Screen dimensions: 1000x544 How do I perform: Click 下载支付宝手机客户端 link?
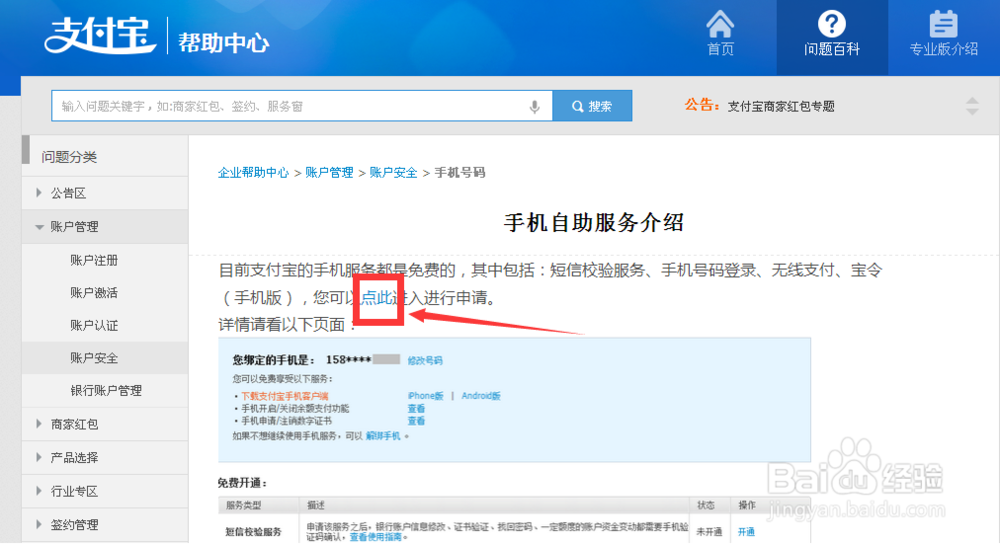click(x=284, y=396)
